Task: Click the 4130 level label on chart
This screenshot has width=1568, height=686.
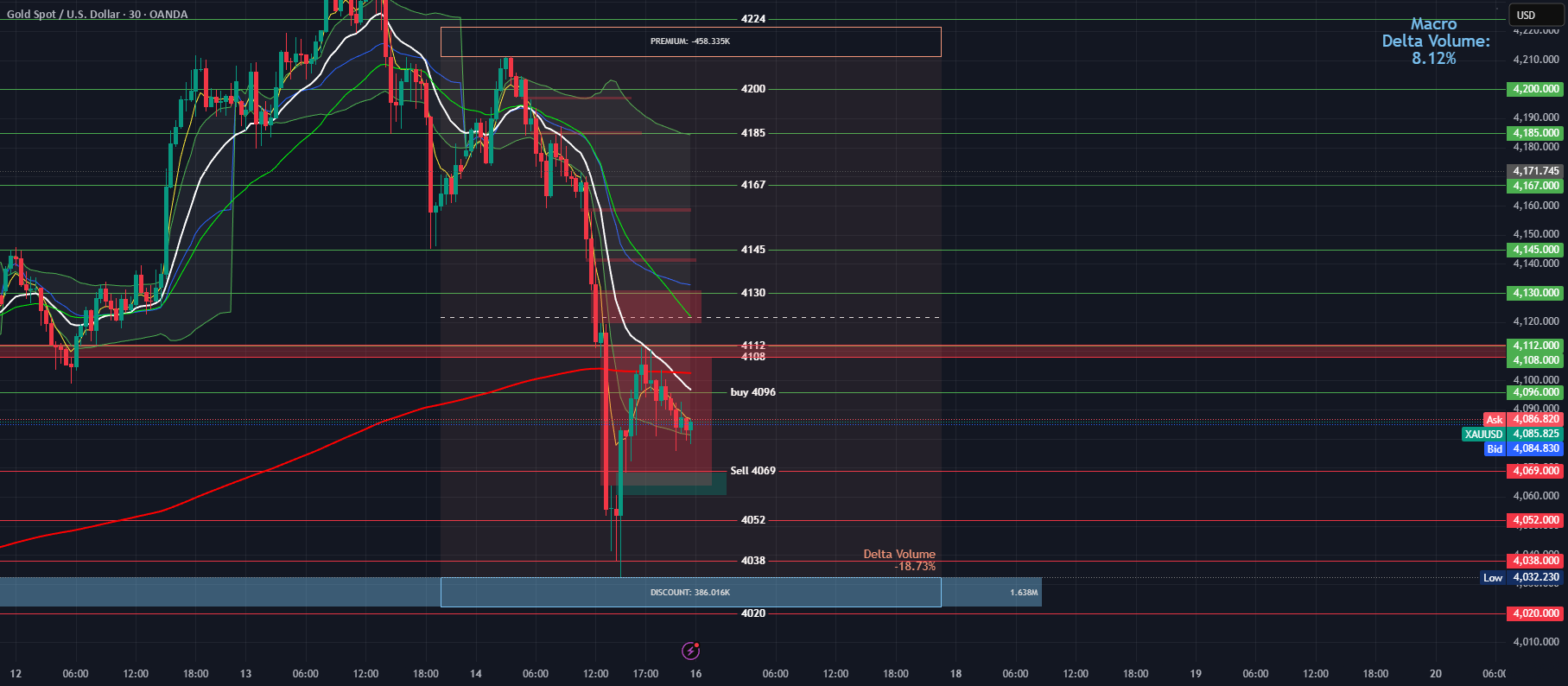Action: coord(753,293)
